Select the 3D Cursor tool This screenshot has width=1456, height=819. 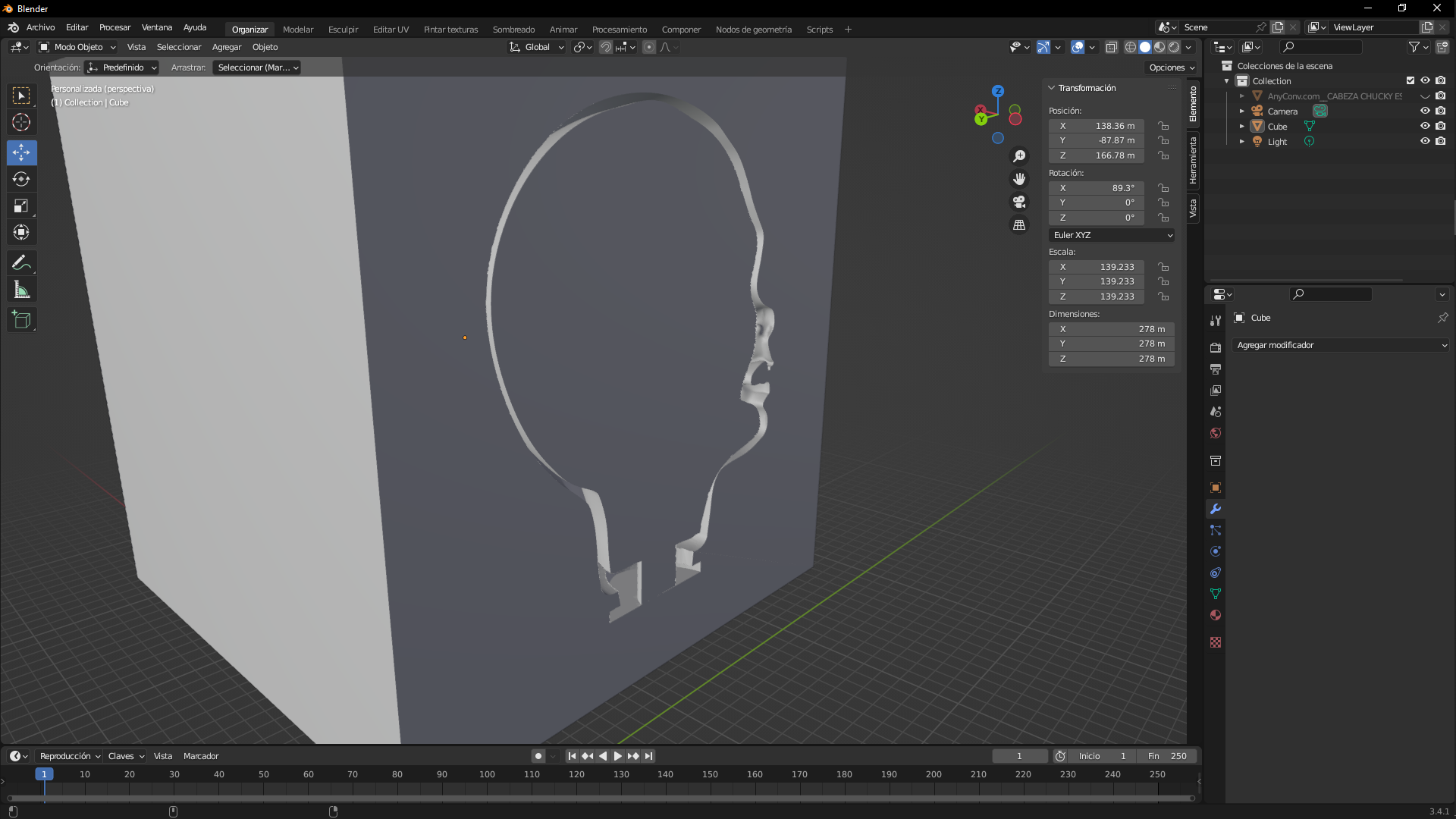click(21, 122)
